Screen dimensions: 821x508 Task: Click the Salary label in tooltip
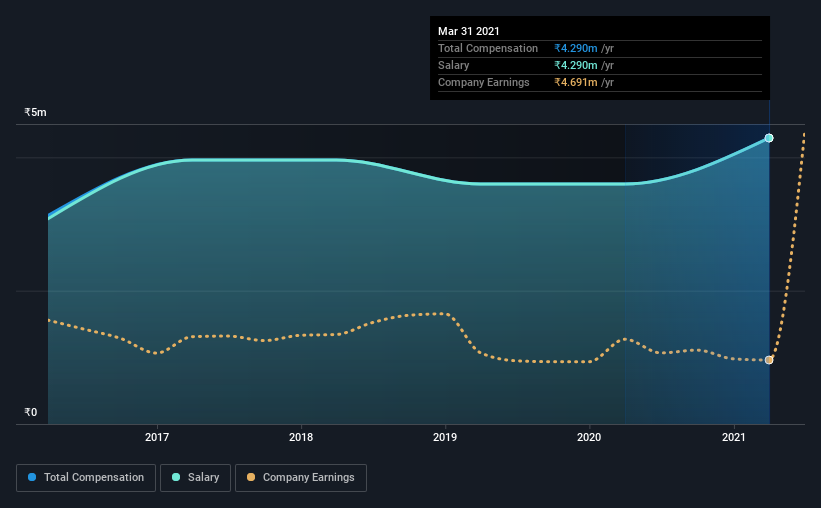(x=453, y=65)
